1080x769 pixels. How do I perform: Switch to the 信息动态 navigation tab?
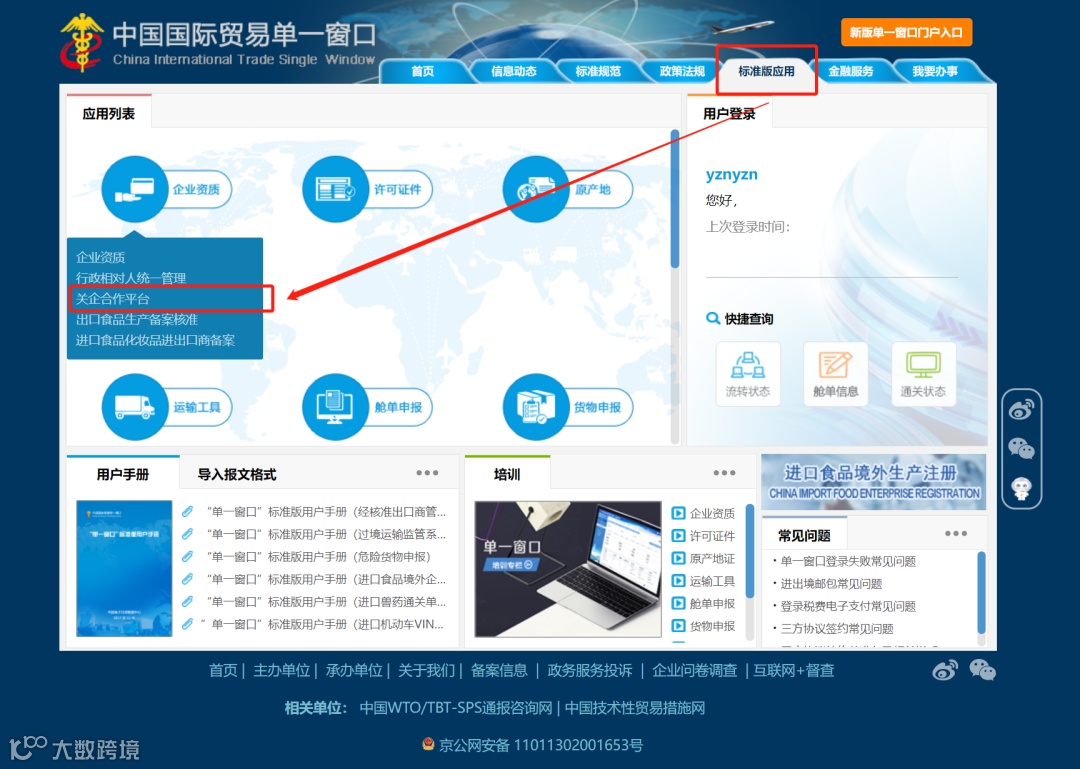tap(513, 71)
